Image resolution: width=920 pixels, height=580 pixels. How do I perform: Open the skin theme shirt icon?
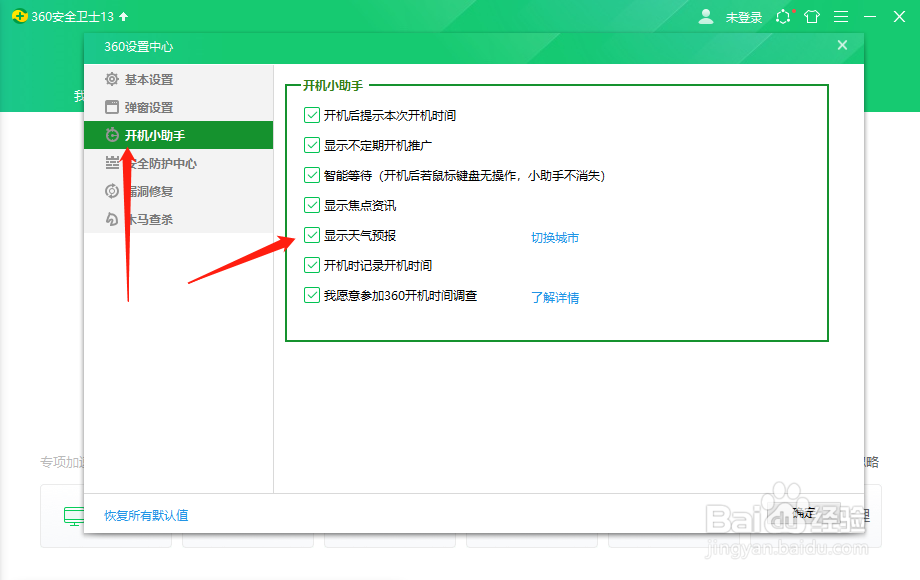812,17
